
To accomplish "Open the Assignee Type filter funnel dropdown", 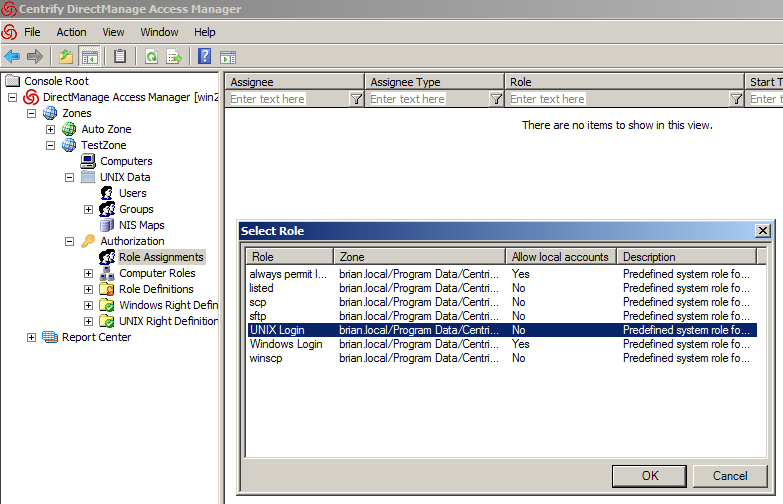I will 496,99.
